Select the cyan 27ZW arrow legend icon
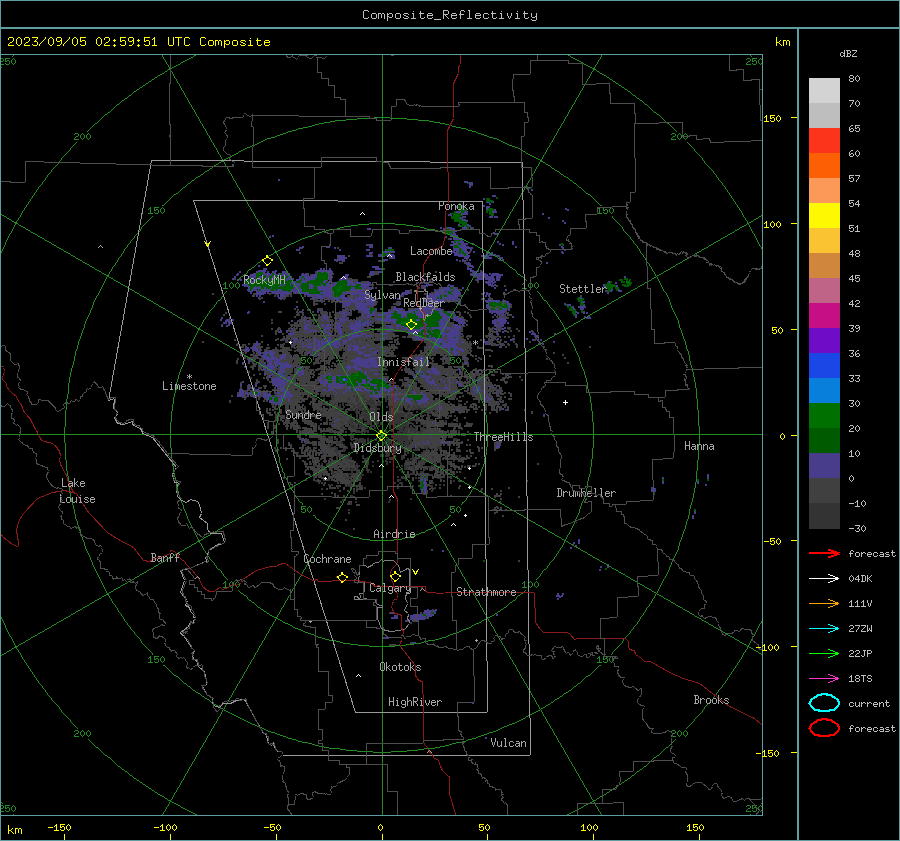Screen dimensions: 900x841 824,628
